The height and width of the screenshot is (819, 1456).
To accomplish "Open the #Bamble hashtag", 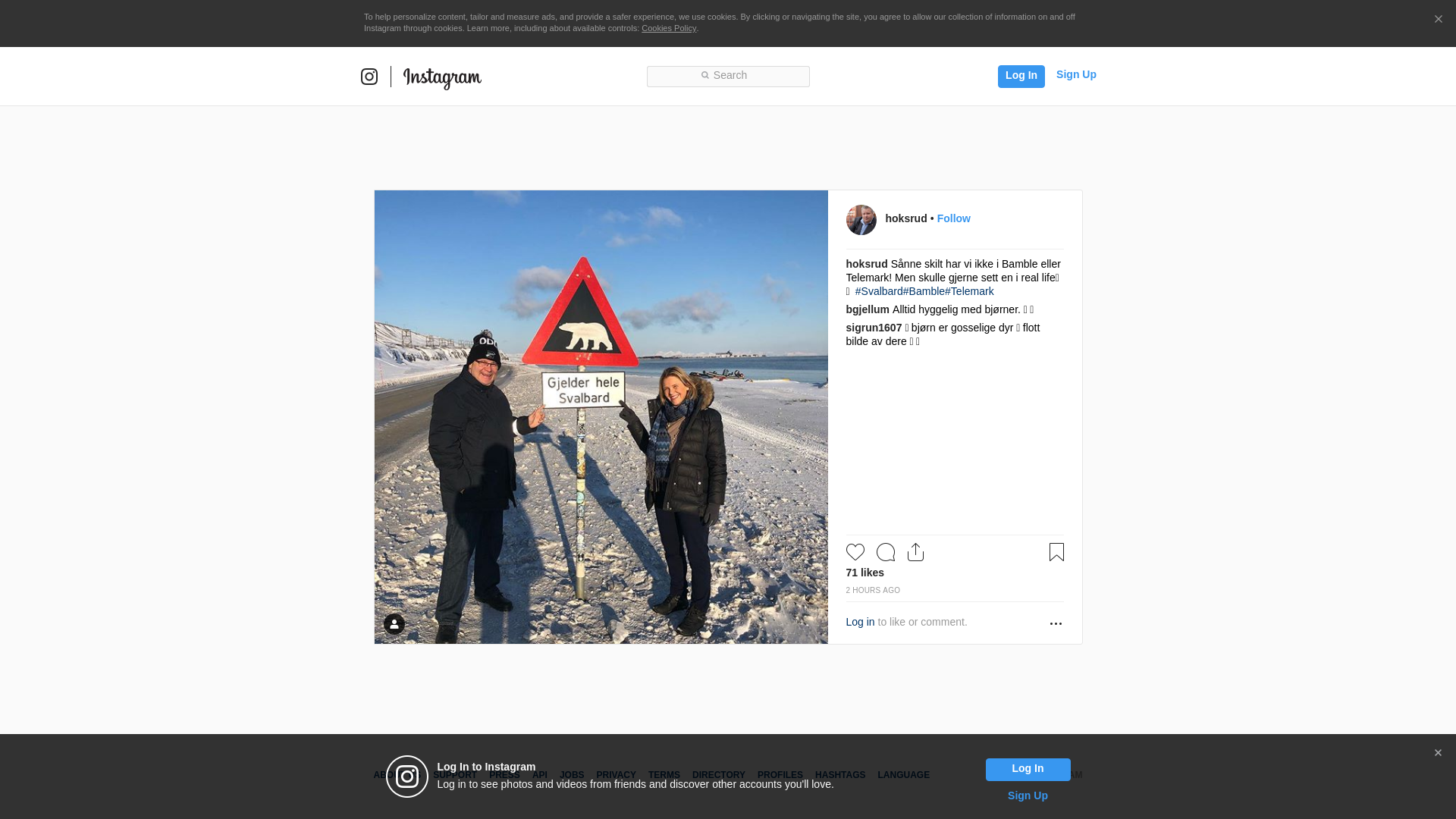I will click(x=924, y=291).
